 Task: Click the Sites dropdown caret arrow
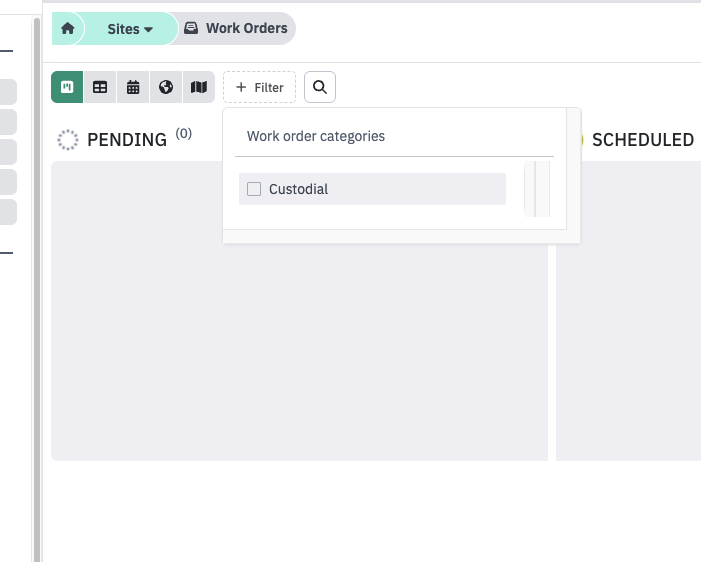click(x=148, y=30)
